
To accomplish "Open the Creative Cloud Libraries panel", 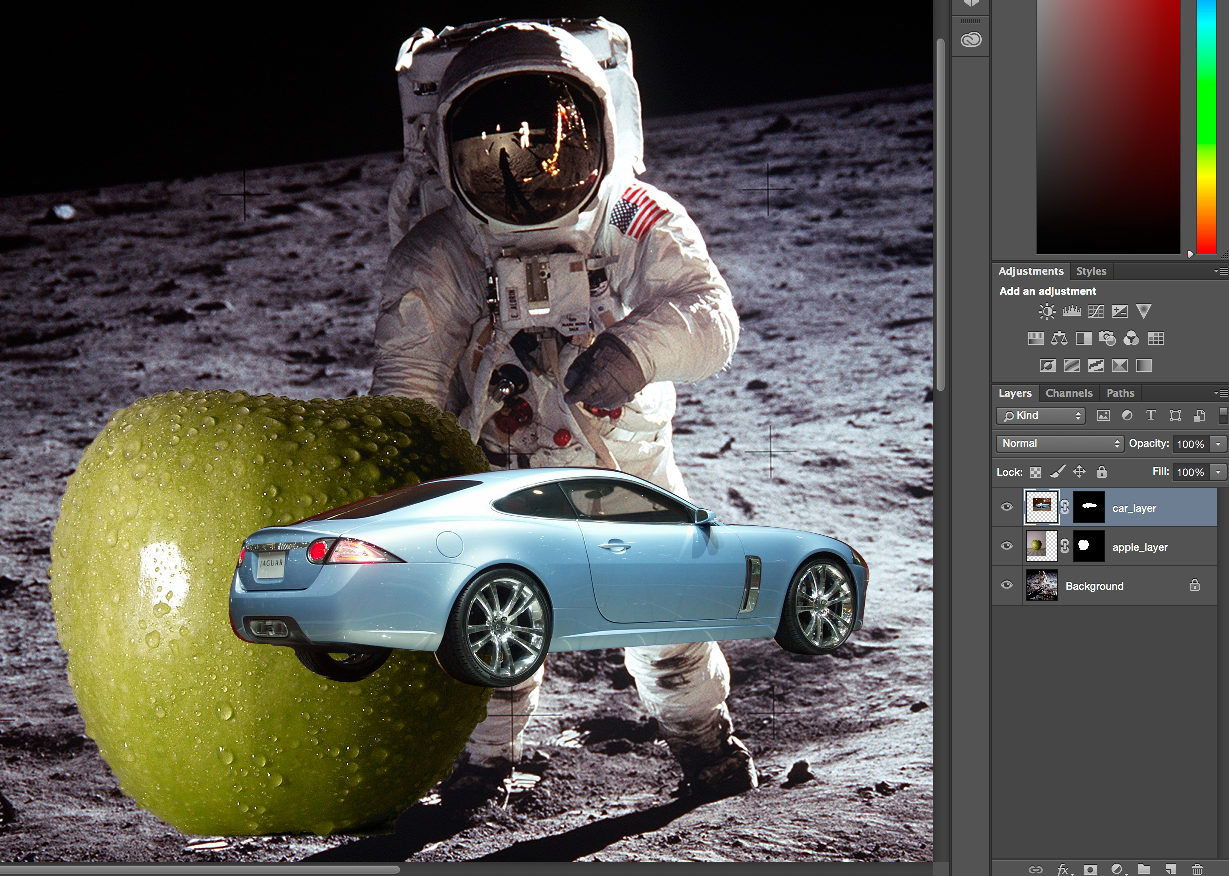I will (971, 40).
